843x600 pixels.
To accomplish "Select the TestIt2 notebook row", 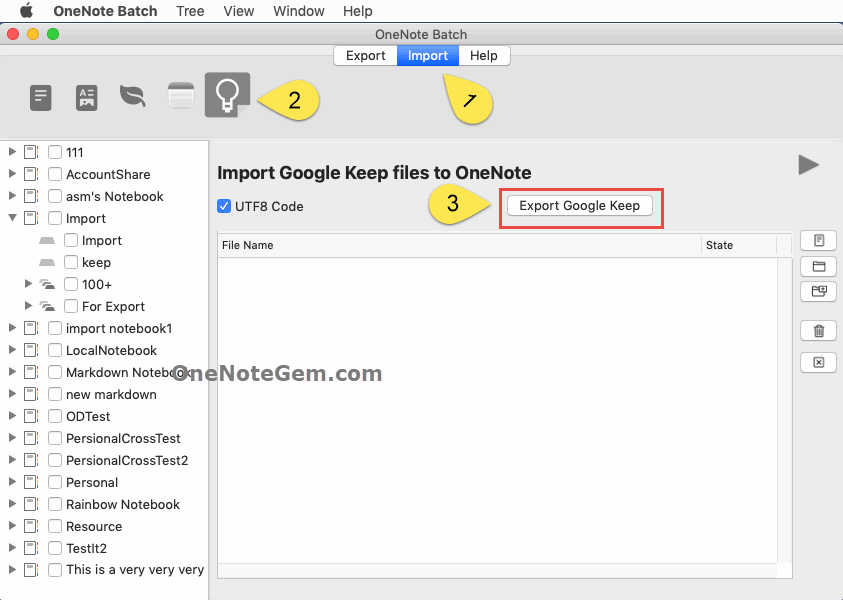I will click(104, 548).
